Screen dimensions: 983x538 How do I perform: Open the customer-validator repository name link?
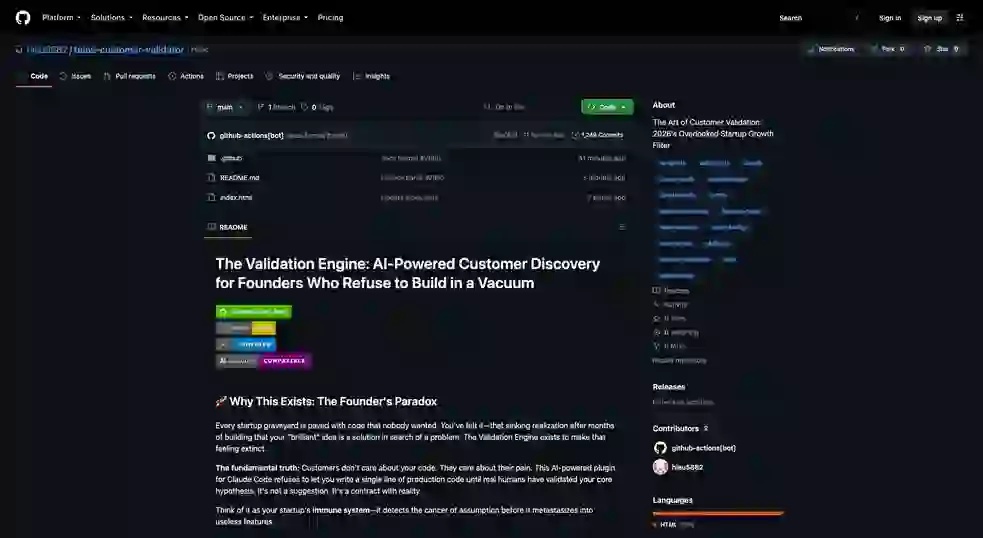[x=129, y=50]
